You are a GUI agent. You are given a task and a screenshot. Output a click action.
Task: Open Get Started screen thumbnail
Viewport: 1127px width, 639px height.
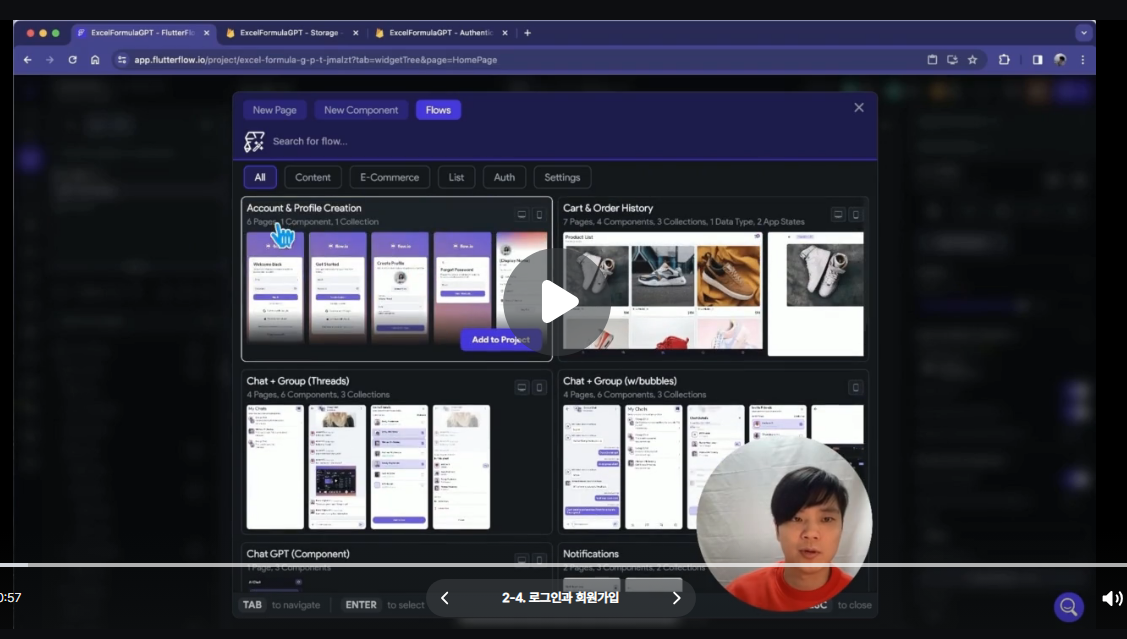point(337,288)
